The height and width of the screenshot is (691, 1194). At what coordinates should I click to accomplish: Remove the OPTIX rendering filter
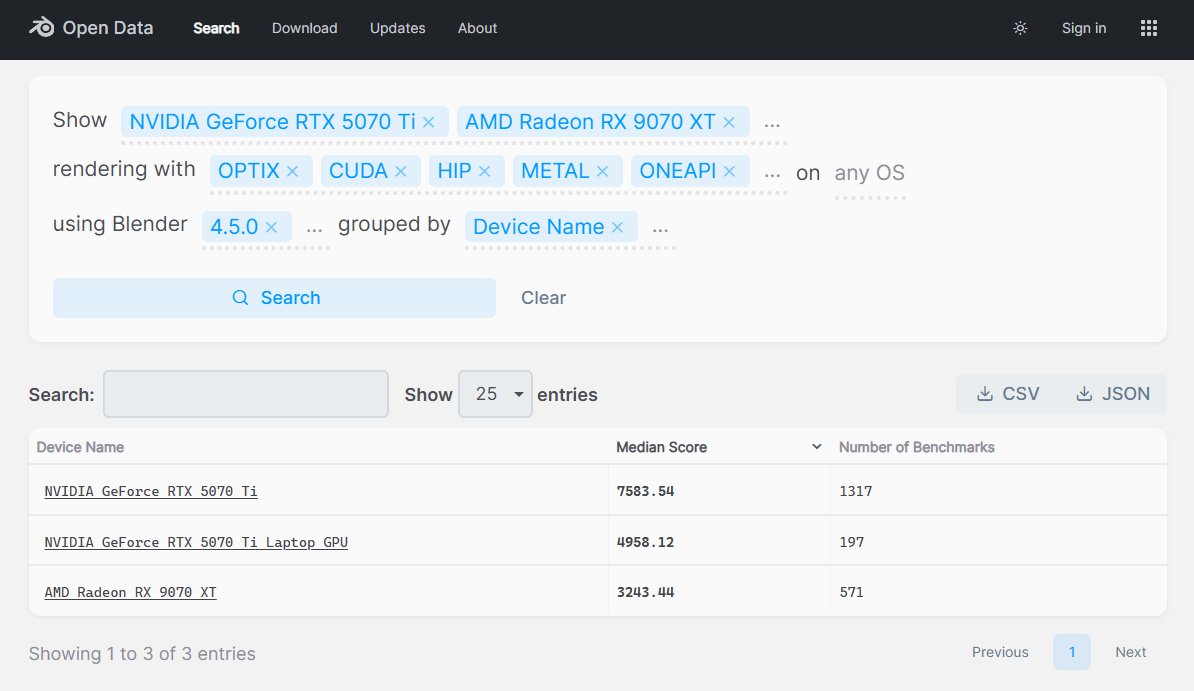click(x=292, y=171)
